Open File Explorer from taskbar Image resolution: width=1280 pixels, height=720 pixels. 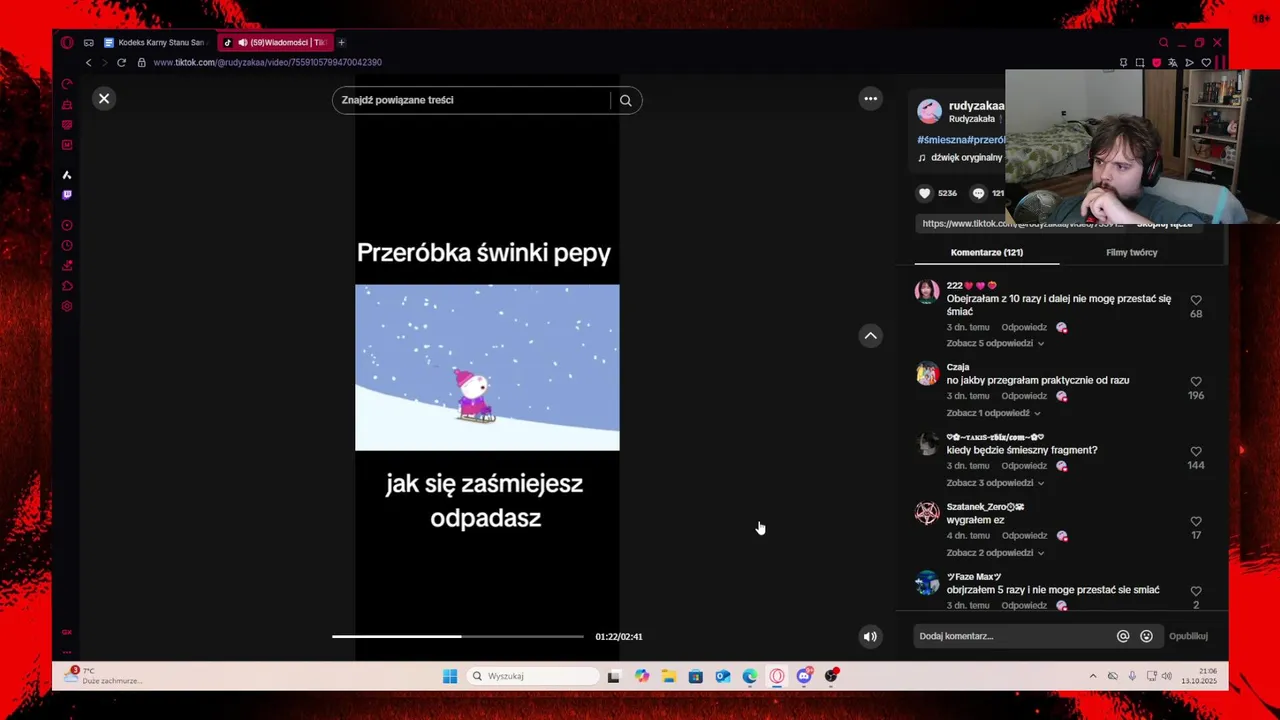coord(669,676)
